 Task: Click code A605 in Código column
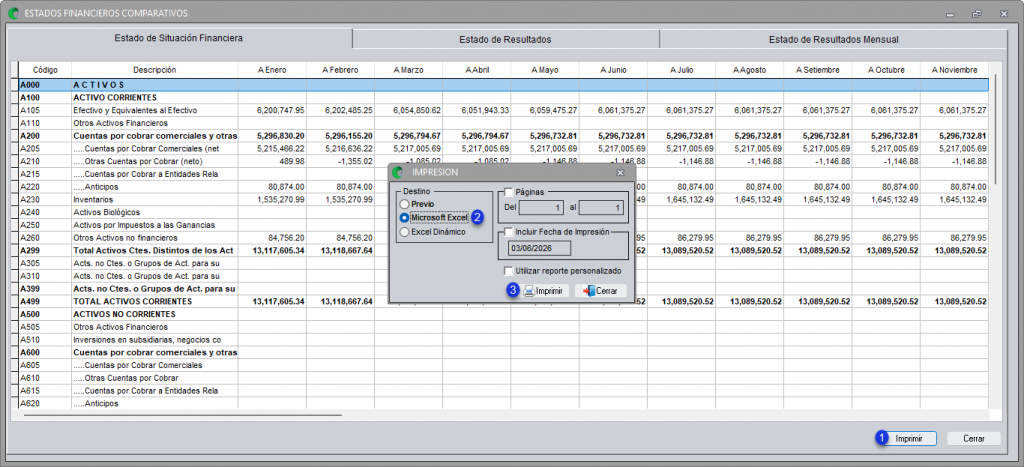point(30,366)
